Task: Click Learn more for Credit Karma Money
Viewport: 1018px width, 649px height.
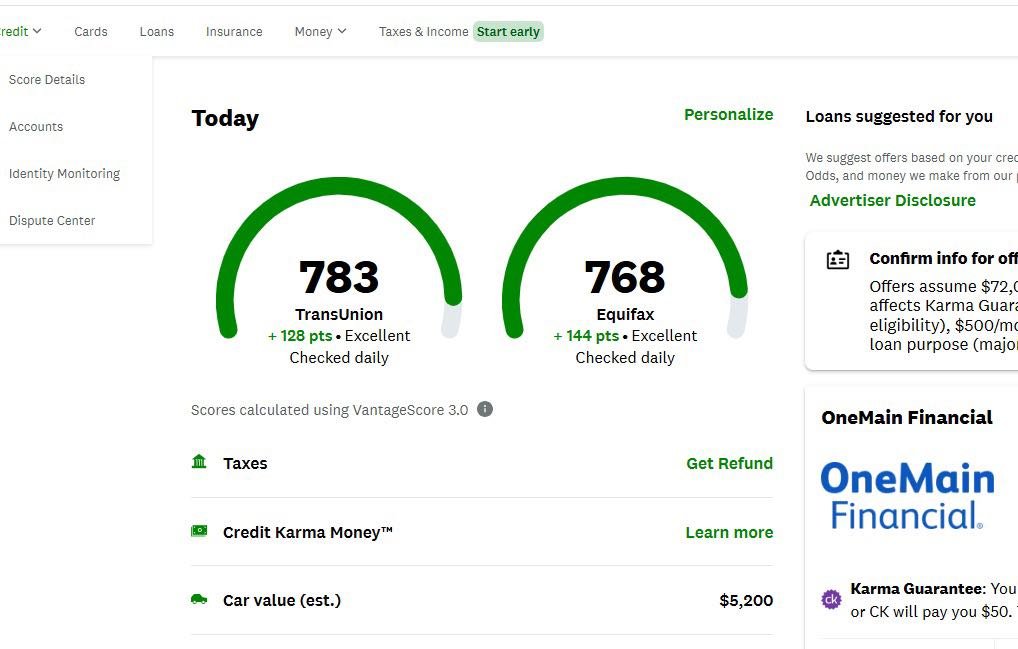Action: pyautogui.click(x=729, y=532)
